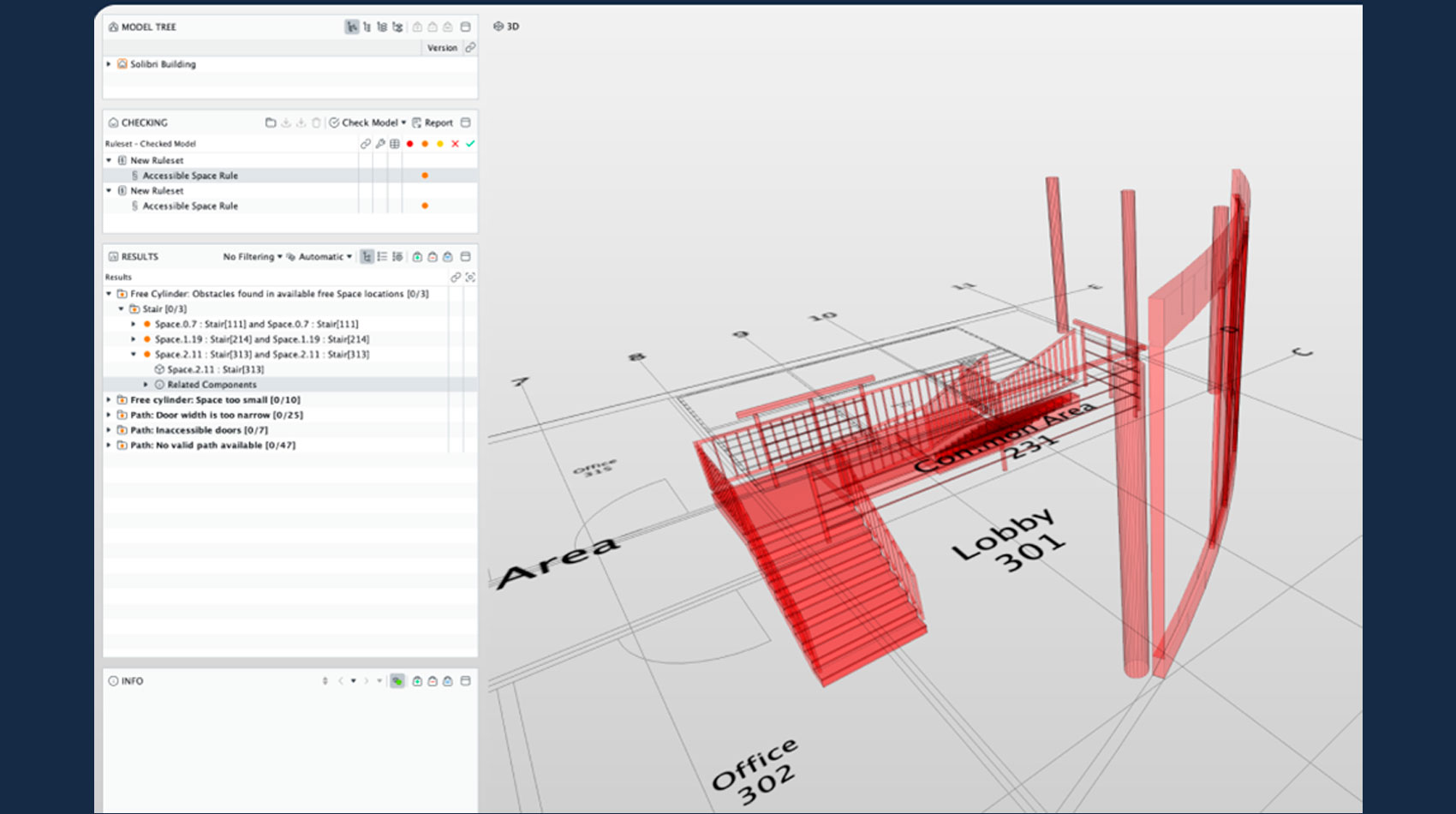Click the remove-from-selection basket icon in Info toolbar
The image size is (1456, 814).
[433, 681]
